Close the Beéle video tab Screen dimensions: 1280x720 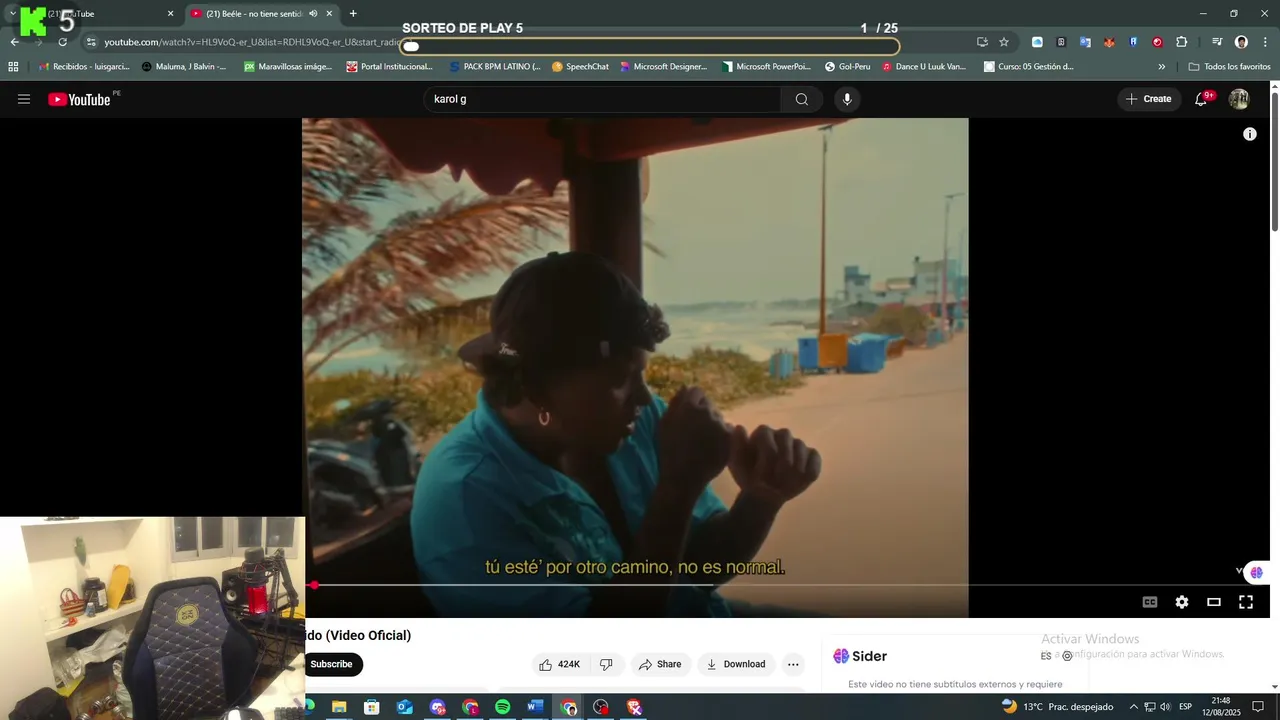[x=329, y=14]
